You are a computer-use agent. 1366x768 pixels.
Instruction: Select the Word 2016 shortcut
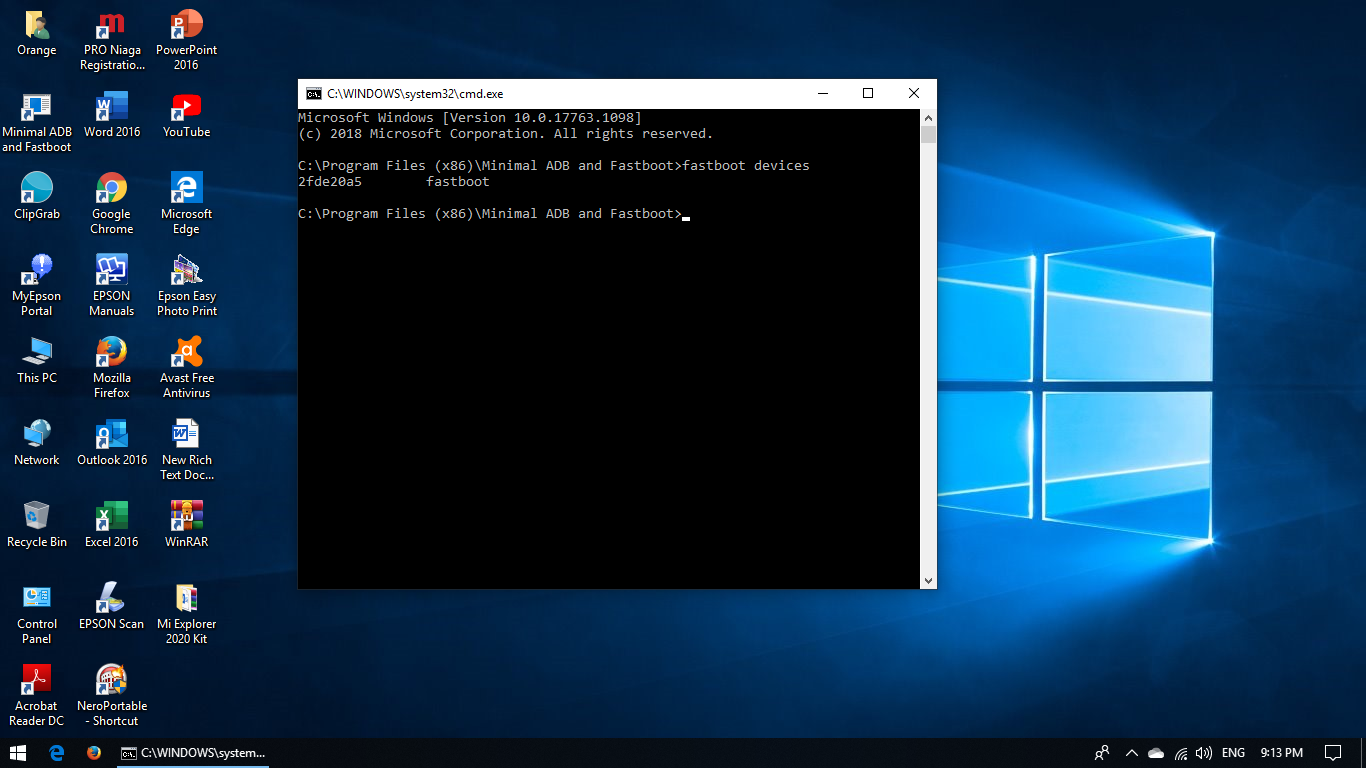pyautogui.click(x=112, y=116)
